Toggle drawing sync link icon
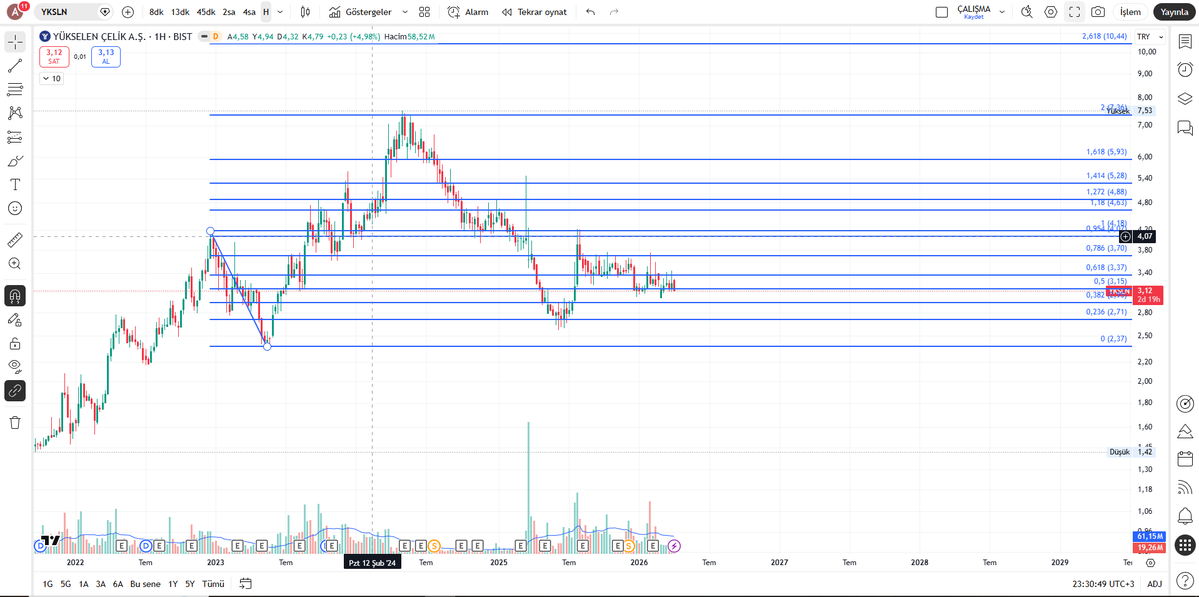 pos(15,391)
